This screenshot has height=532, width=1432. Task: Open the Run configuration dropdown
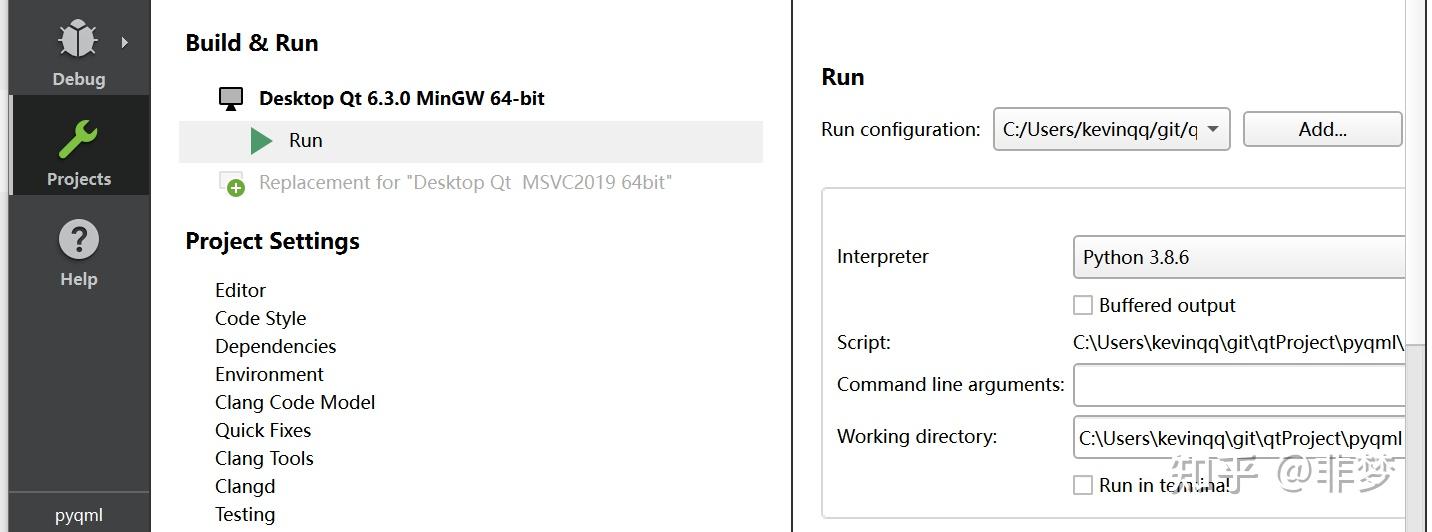click(x=1112, y=130)
